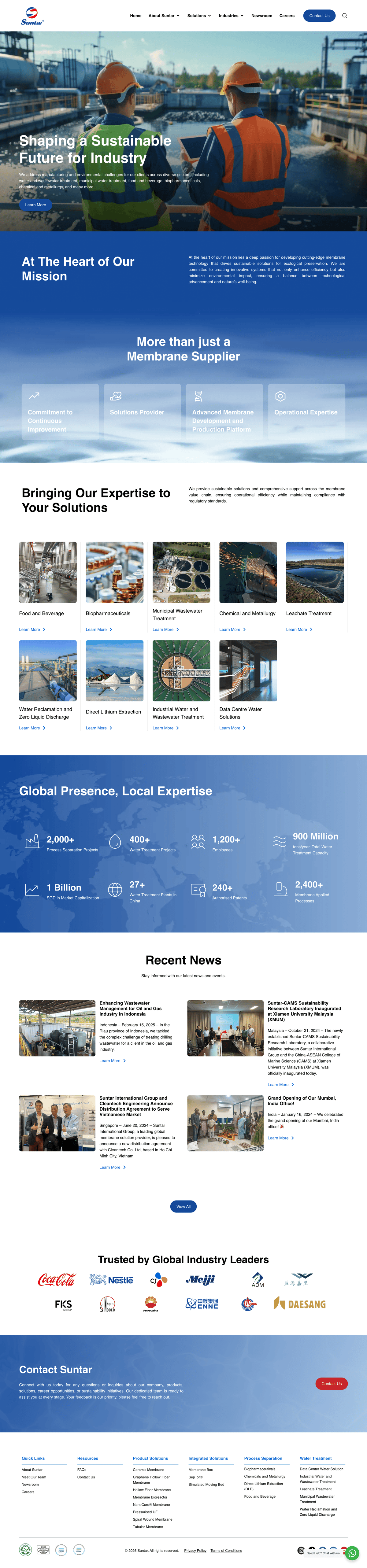Click the Suntar logo in the header
367x1568 pixels.
[x=32, y=16]
